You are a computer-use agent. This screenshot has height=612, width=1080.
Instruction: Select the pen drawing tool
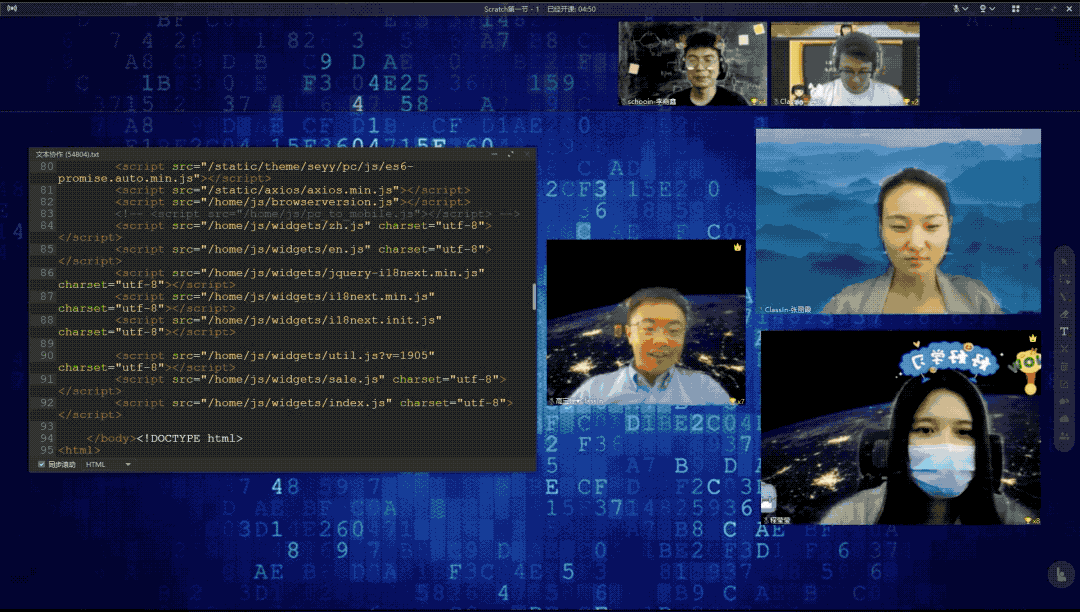coord(1064,297)
